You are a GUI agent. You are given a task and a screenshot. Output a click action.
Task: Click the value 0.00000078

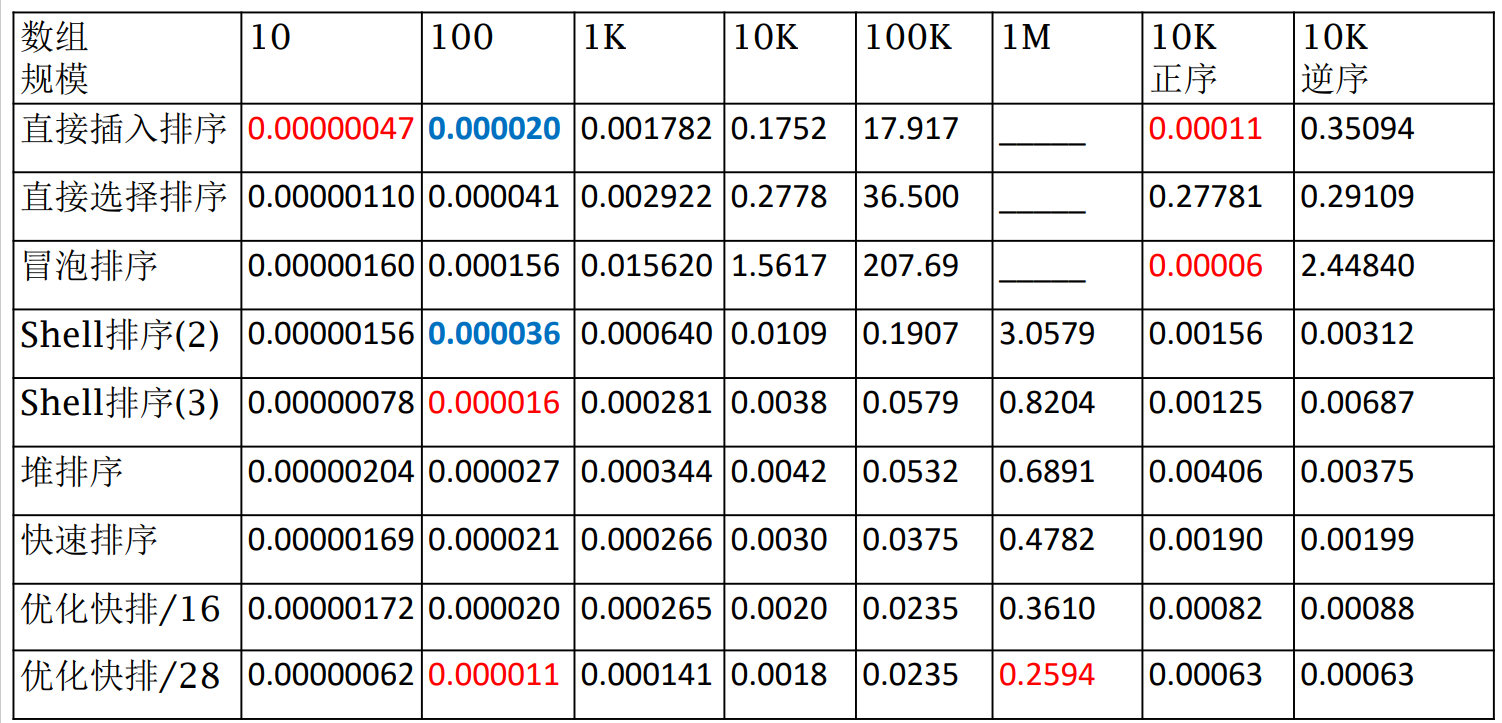pyautogui.click(x=331, y=403)
